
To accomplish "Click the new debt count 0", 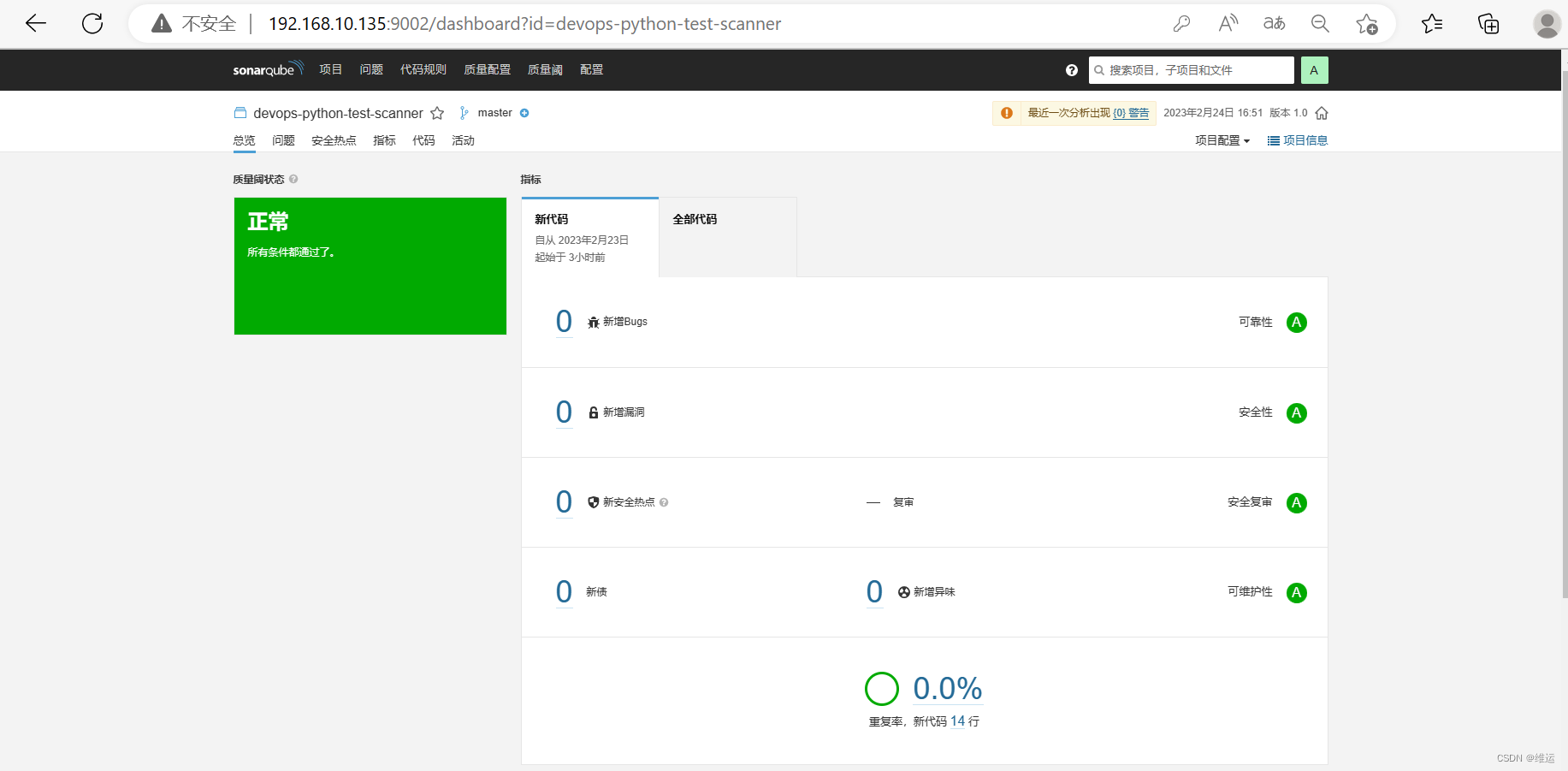I will (x=564, y=592).
